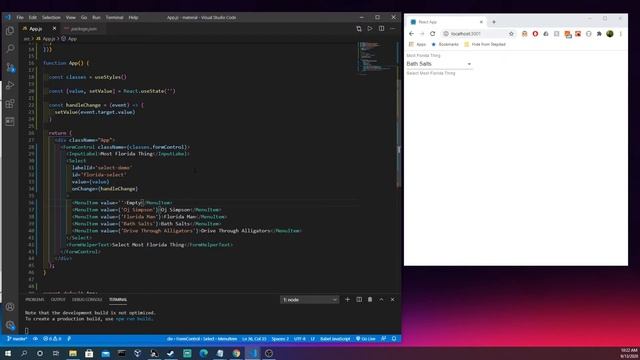Click the notifications bell in status bar

click(x=394, y=339)
